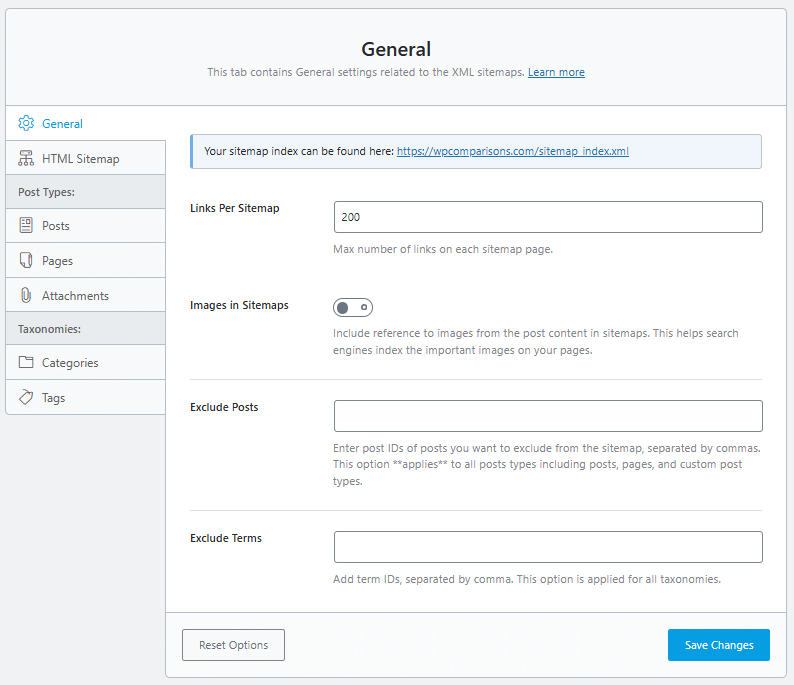Open the Learn more link

pyautogui.click(x=556, y=72)
